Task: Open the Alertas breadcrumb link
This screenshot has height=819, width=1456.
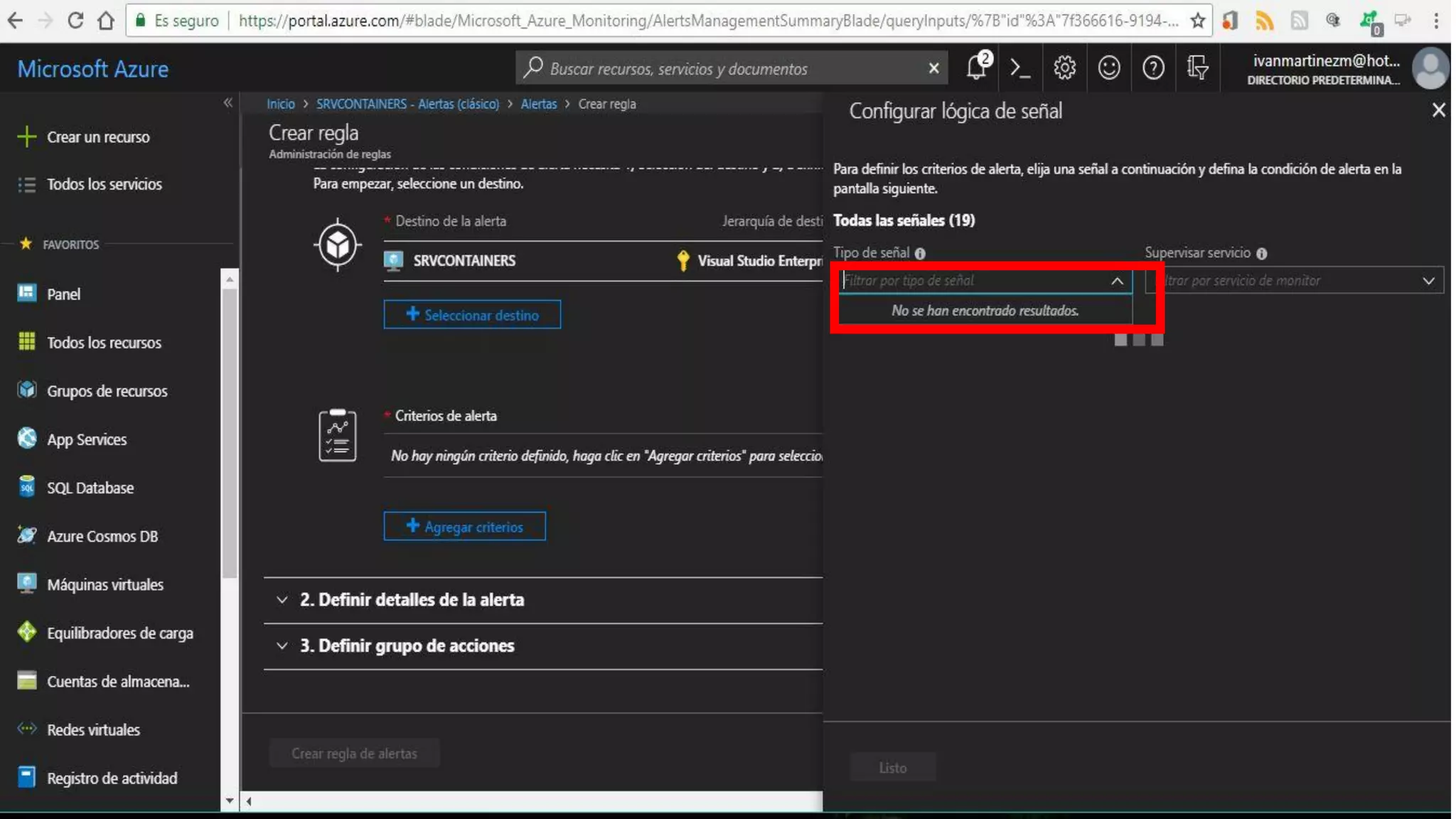Action: 538,104
